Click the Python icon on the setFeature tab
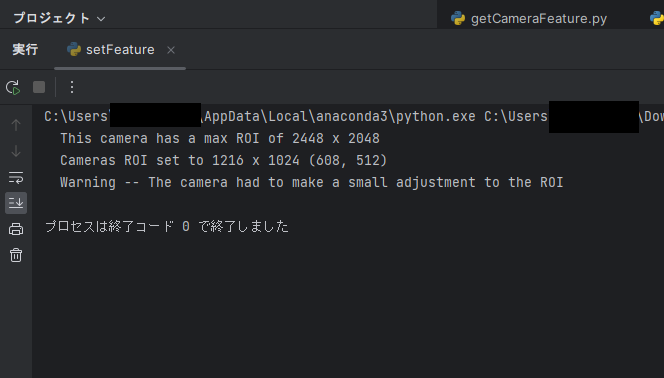 pos(74,50)
